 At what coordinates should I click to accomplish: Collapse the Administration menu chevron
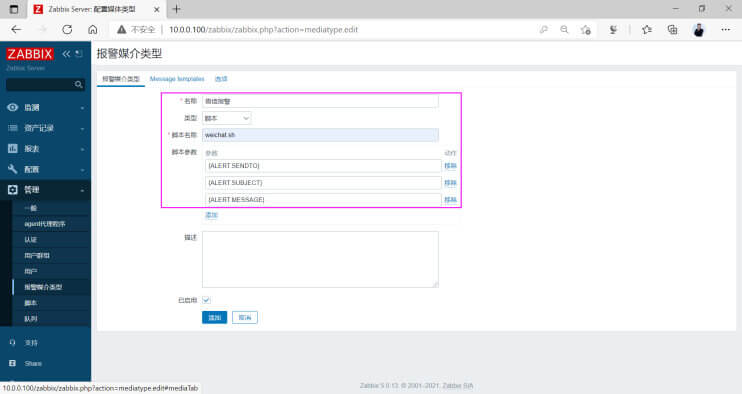click(x=82, y=190)
